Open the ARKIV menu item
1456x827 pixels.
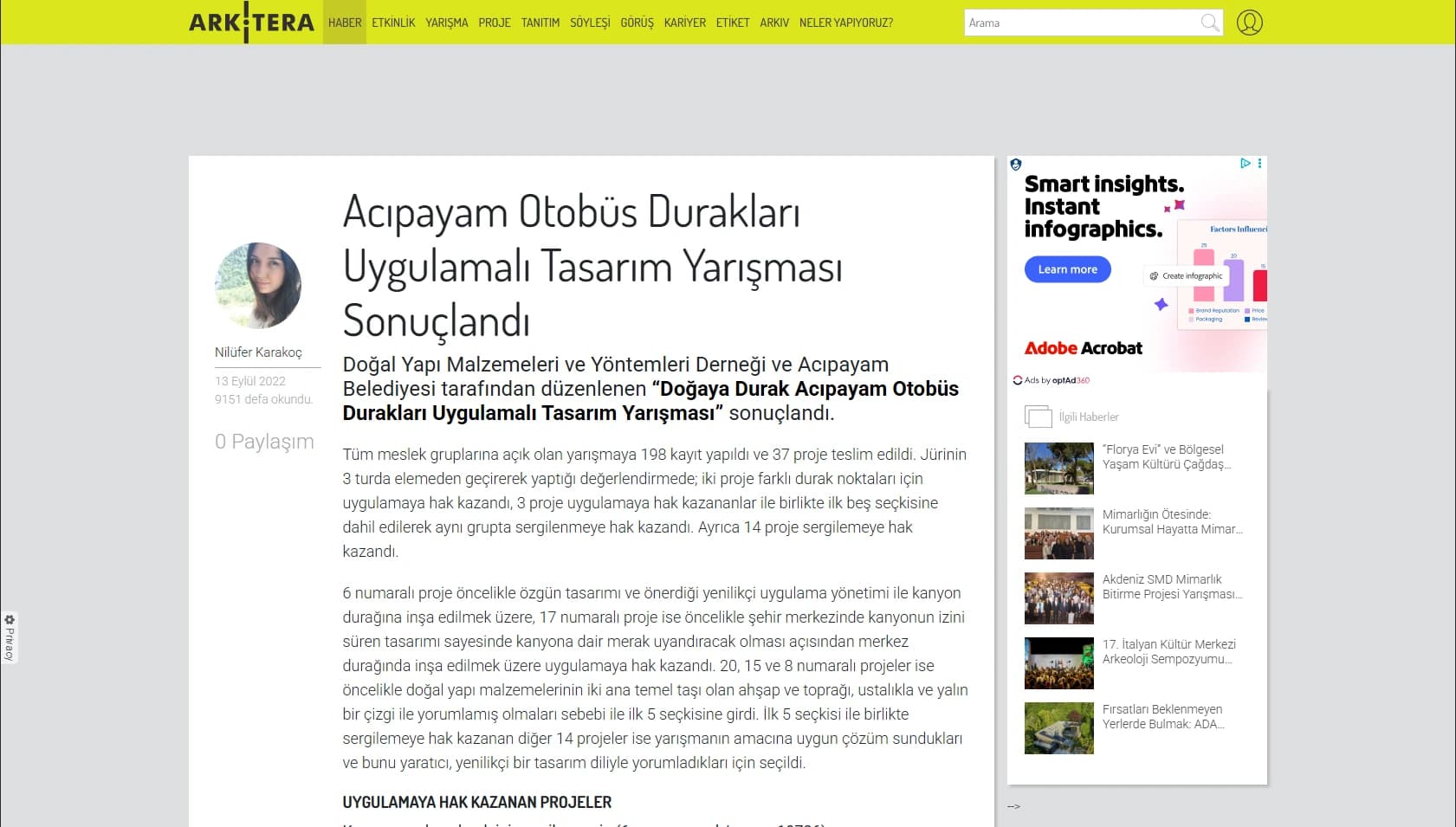[774, 23]
